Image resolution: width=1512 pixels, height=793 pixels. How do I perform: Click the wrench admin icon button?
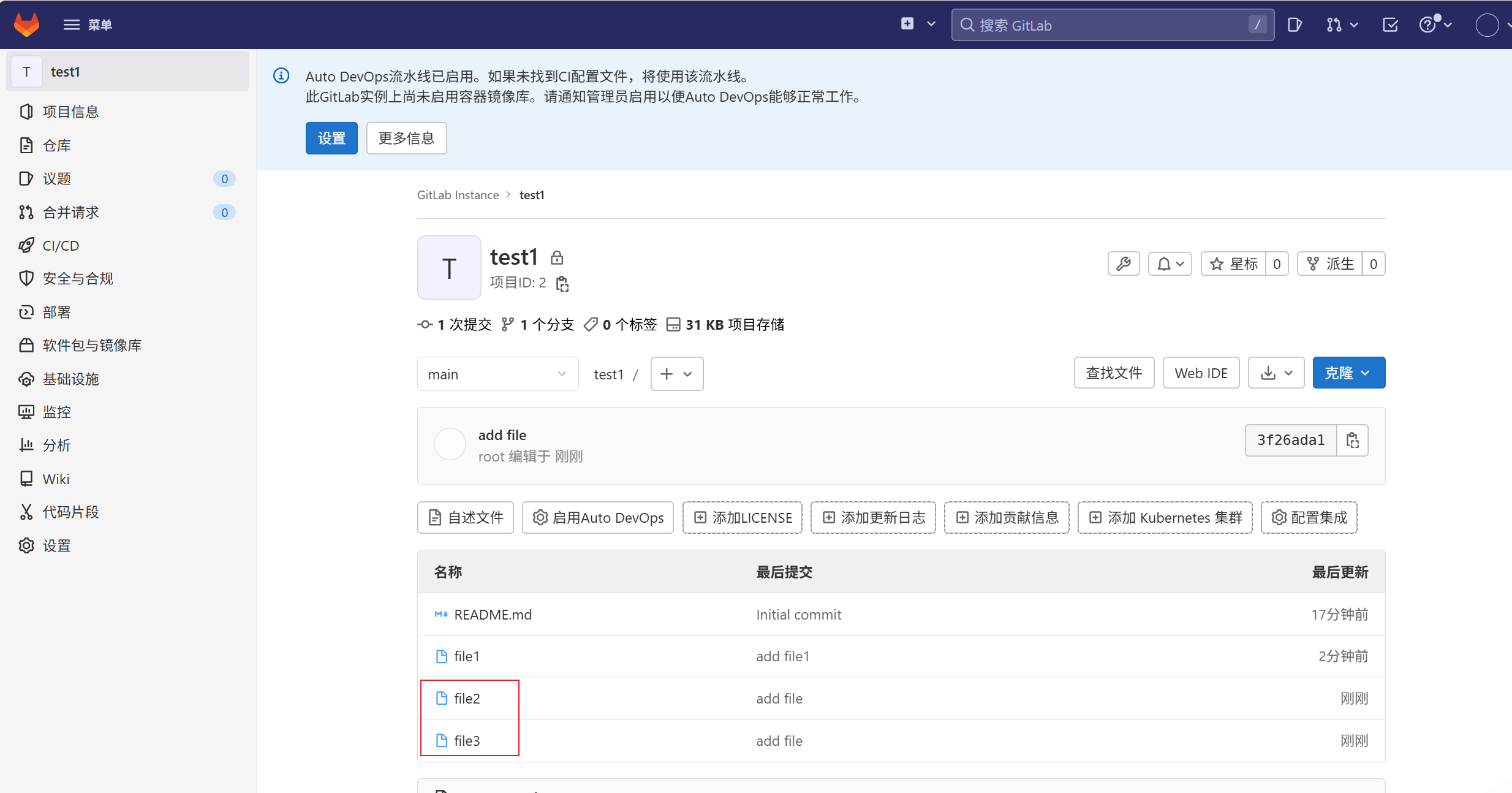click(1123, 264)
